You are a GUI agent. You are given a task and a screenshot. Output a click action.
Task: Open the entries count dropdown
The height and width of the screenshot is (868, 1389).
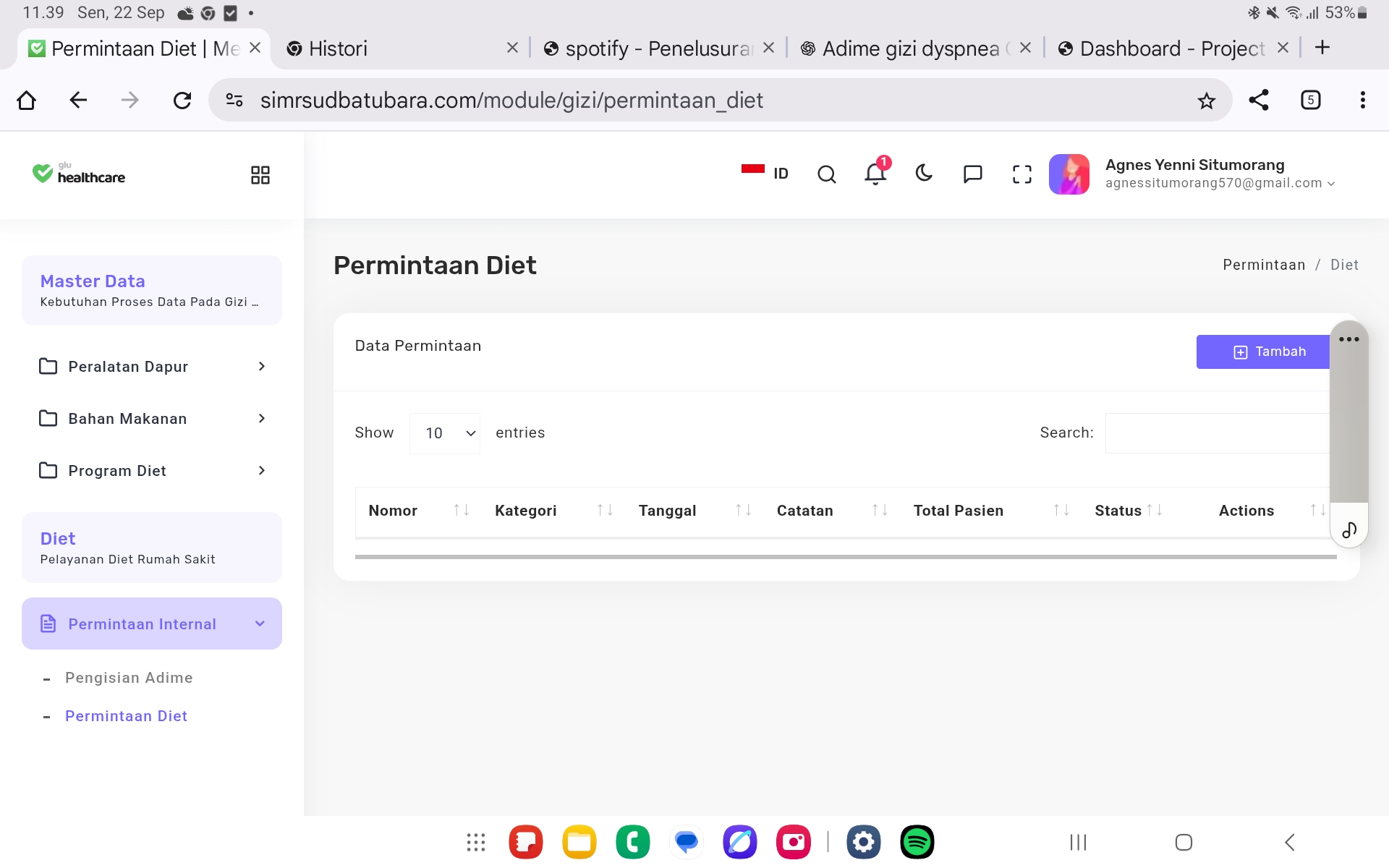pos(445,433)
